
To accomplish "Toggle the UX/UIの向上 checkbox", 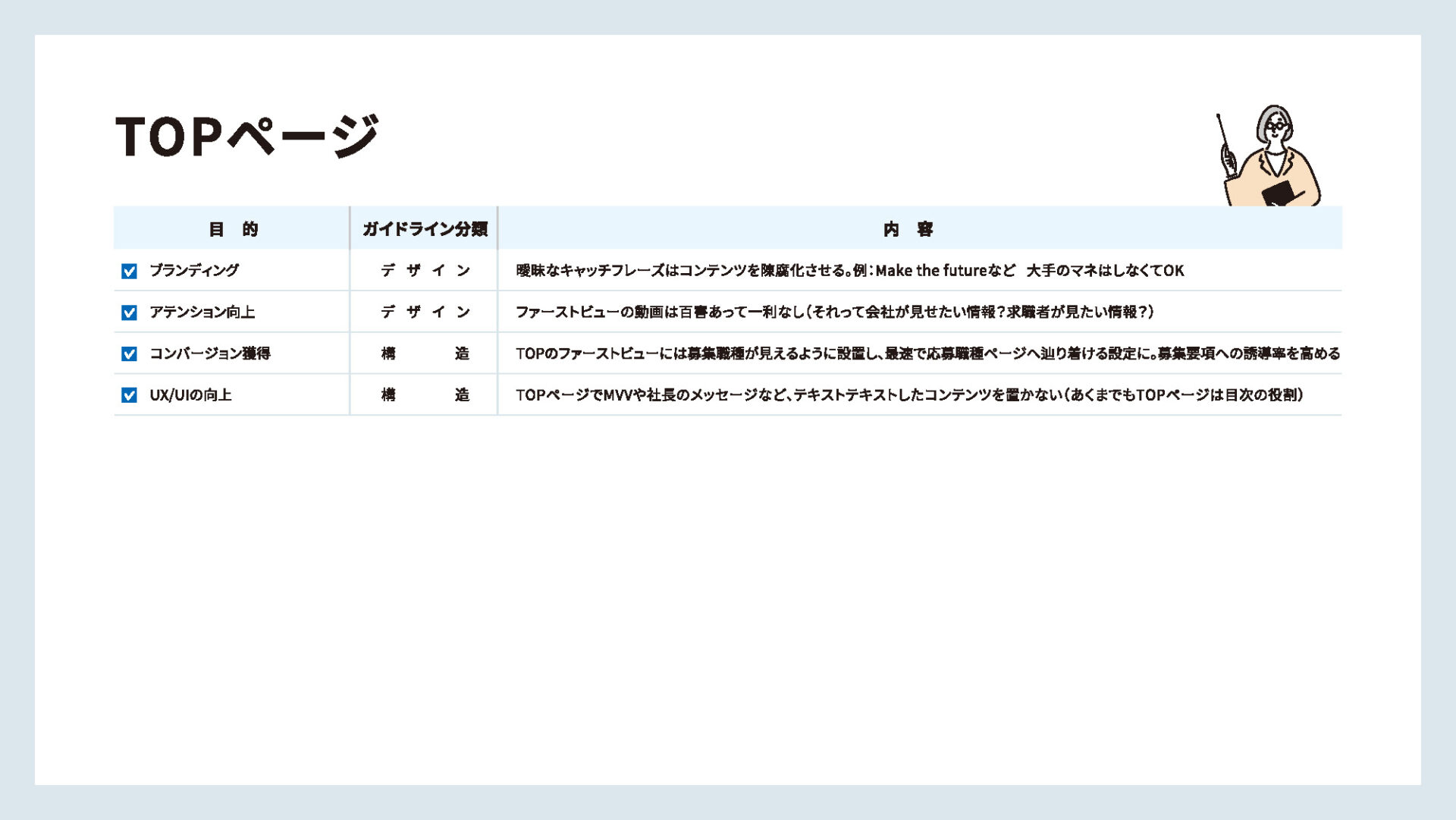I will [x=129, y=395].
